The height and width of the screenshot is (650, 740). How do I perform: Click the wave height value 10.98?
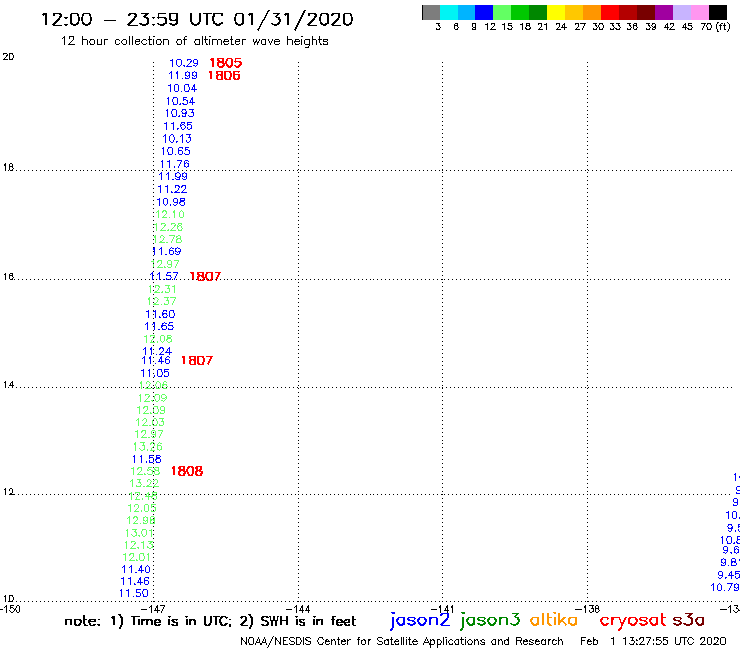click(171, 202)
